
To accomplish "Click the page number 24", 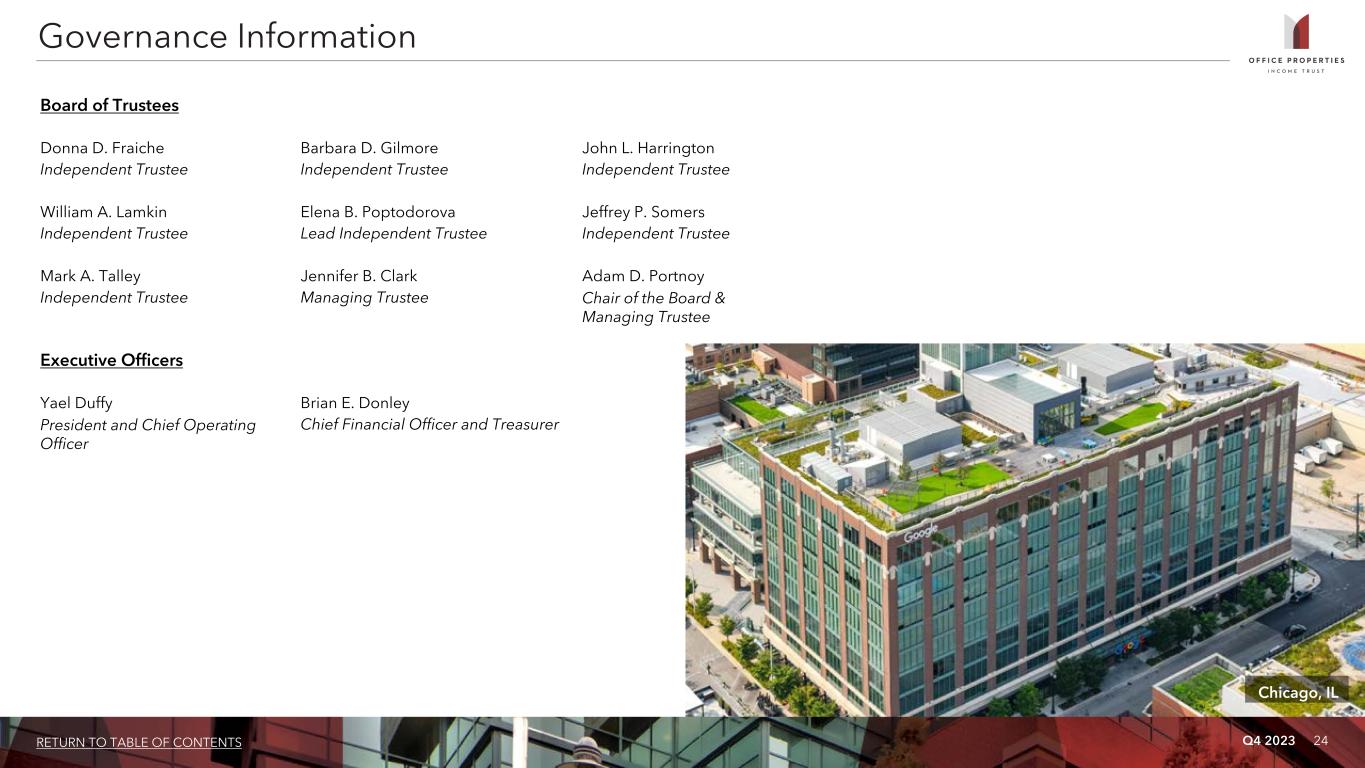I will (x=1320, y=740).
